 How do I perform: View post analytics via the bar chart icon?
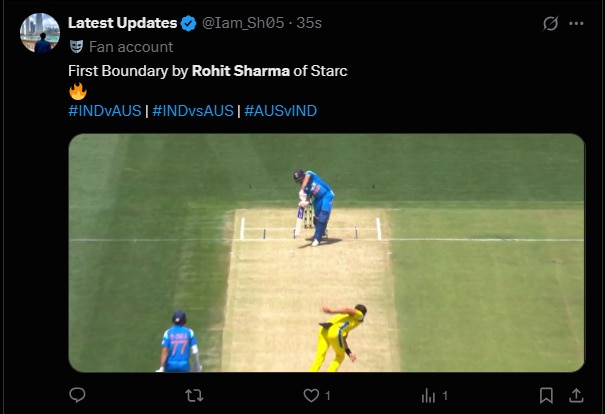coord(428,396)
